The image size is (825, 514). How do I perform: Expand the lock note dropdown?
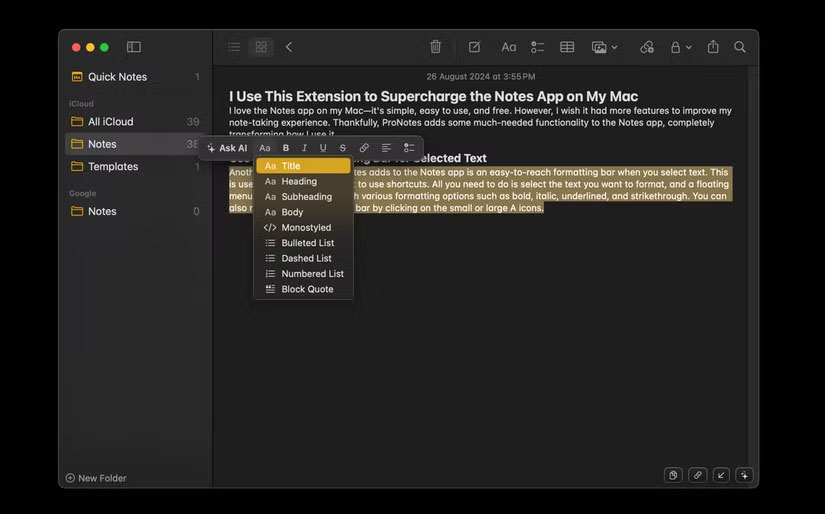point(681,47)
